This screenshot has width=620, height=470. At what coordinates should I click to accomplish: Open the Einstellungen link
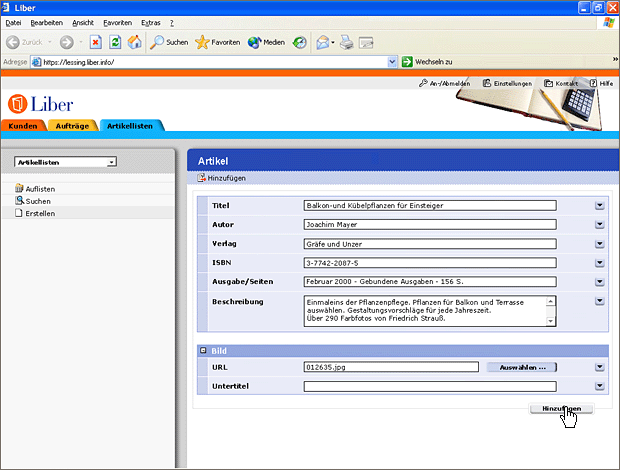pos(507,83)
